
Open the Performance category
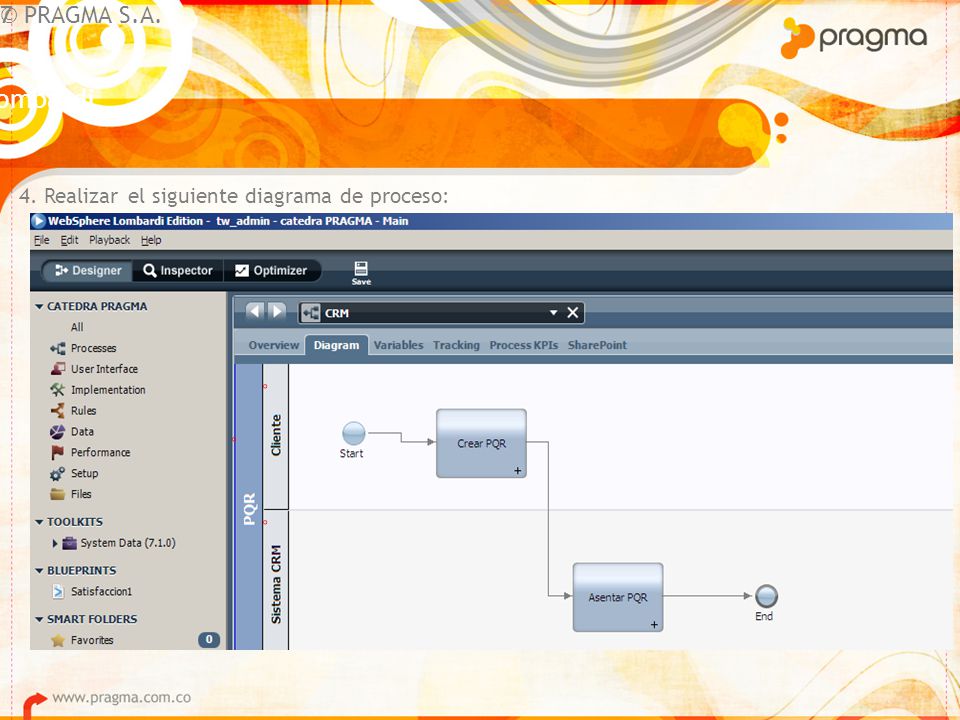click(x=100, y=452)
